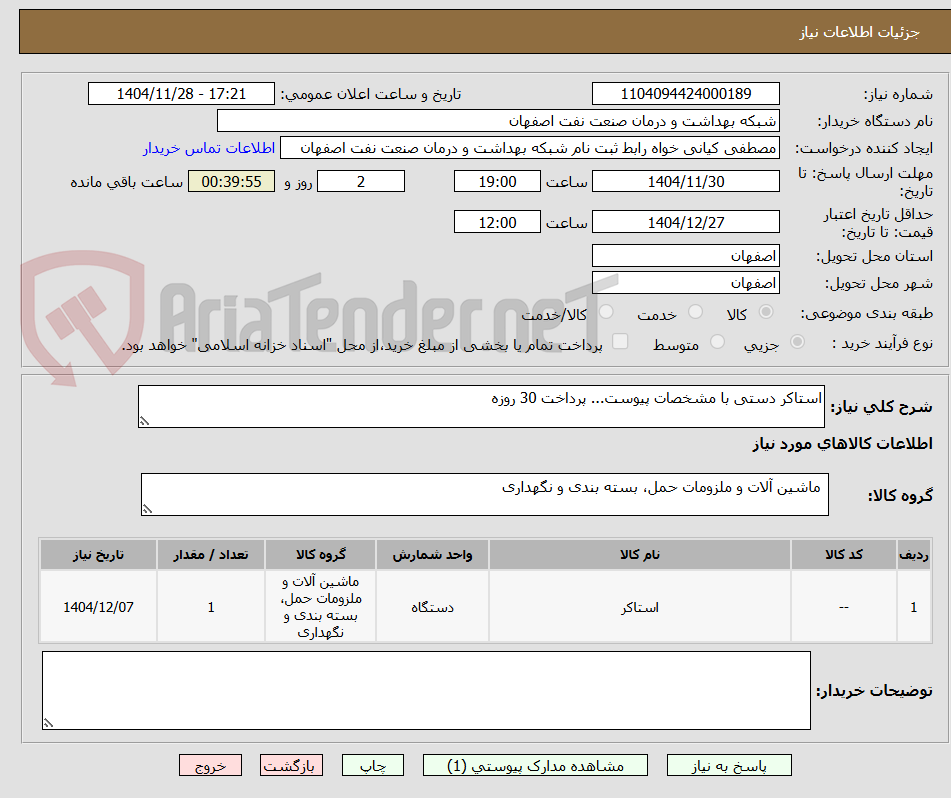Open buyer contact info link
951x798 pixels.
[x=209, y=149]
